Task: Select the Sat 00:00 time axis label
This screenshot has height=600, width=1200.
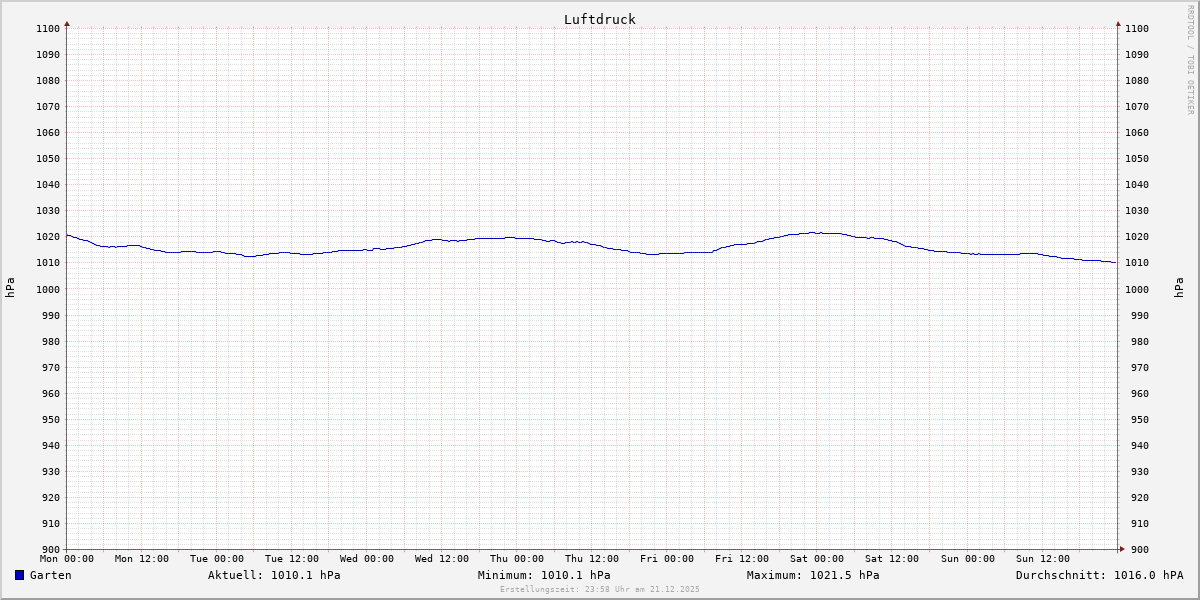Action: click(817, 559)
